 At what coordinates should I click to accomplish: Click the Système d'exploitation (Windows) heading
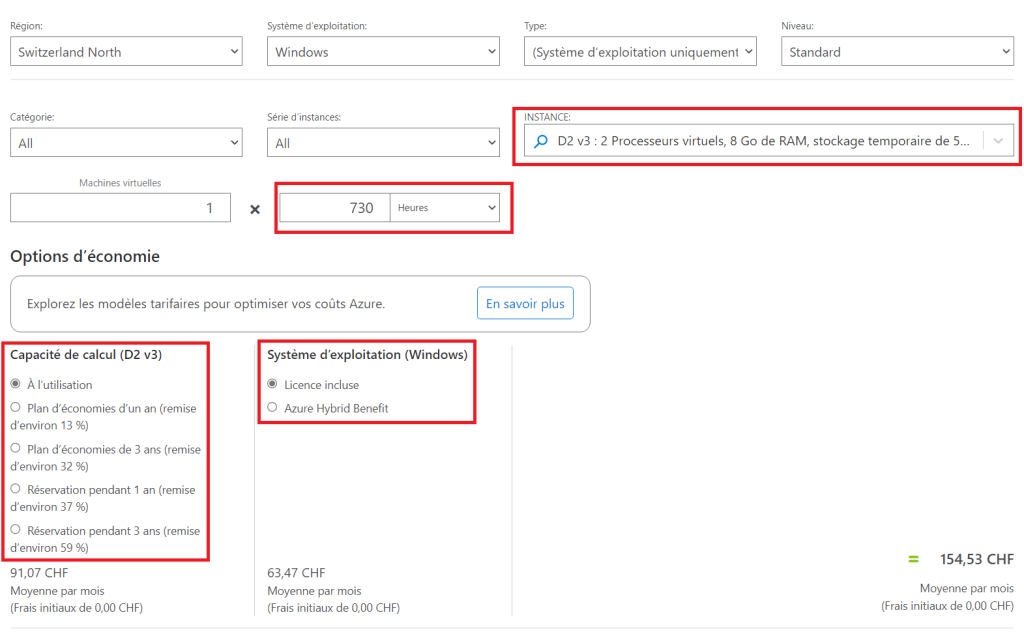(x=367, y=355)
